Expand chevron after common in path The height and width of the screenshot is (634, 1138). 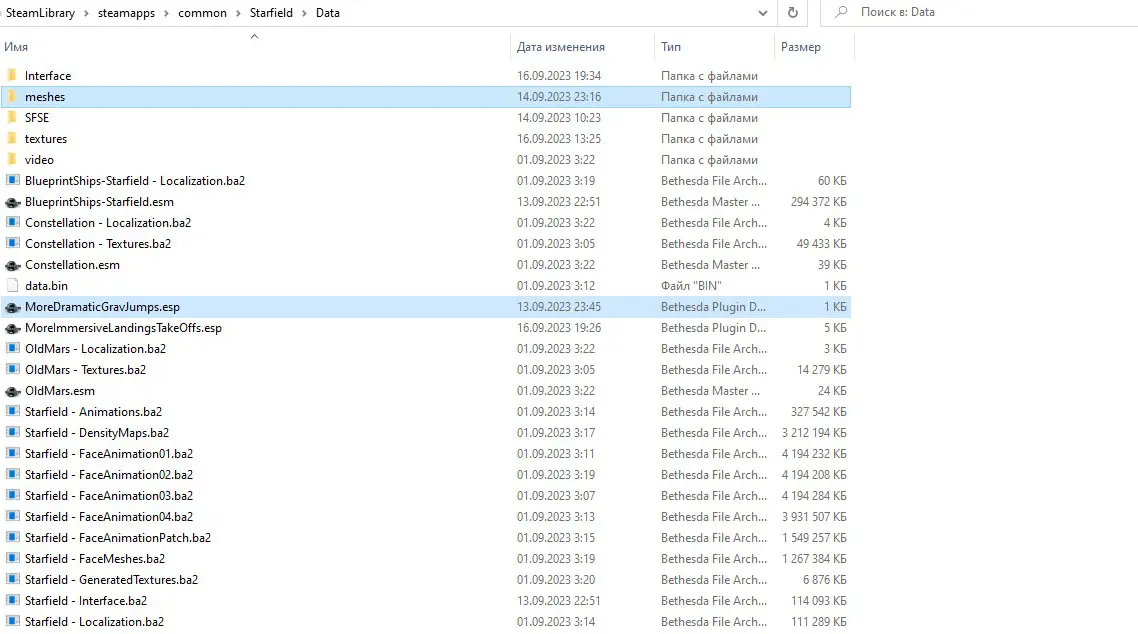(x=238, y=13)
